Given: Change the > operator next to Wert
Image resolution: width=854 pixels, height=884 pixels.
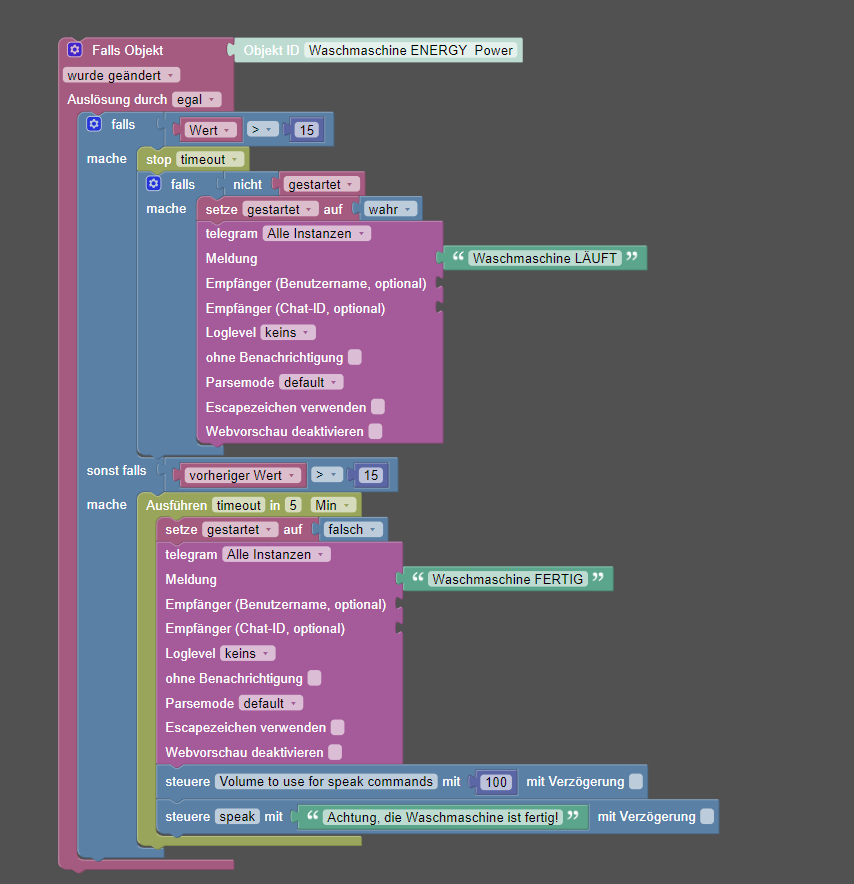Looking at the screenshot, I should [263, 130].
